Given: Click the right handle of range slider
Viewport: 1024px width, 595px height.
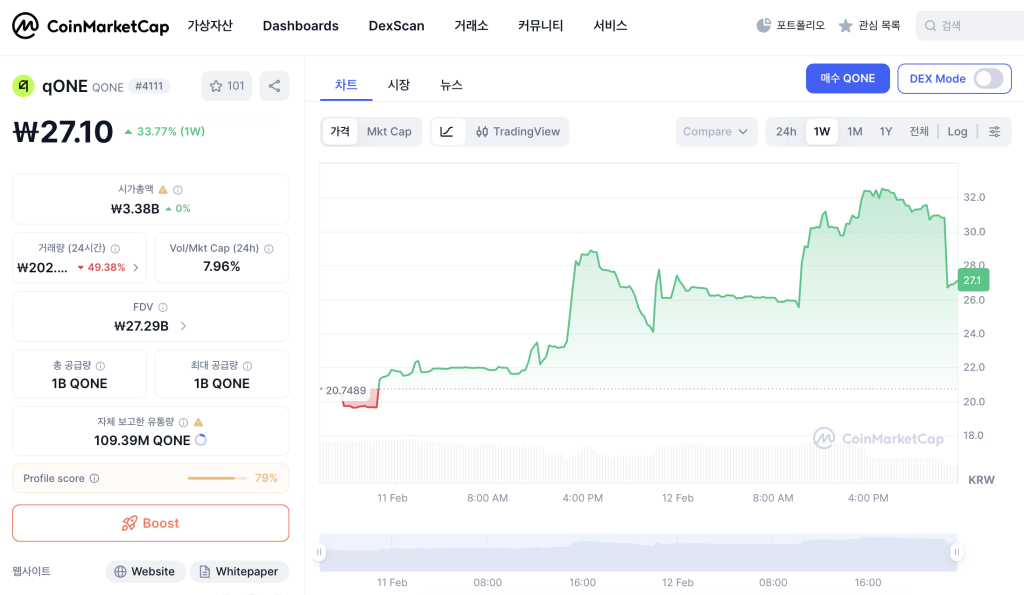Looking at the screenshot, I should pos(956,552).
